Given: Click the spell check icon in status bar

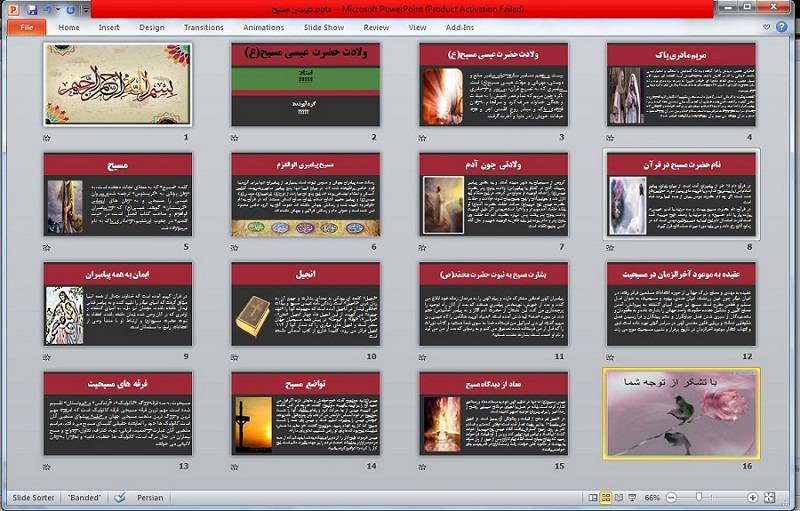Looking at the screenshot, I should [x=120, y=497].
